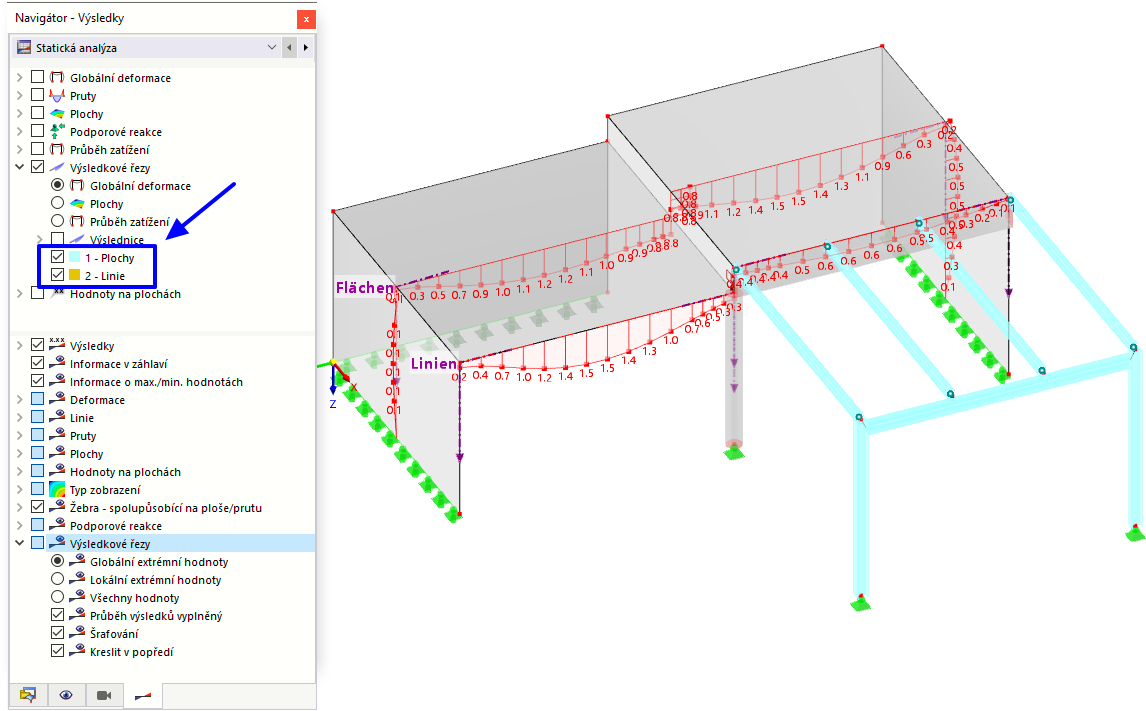Enable the top Pruty checkbox
Image resolution: width=1146 pixels, height=711 pixels.
(37, 95)
